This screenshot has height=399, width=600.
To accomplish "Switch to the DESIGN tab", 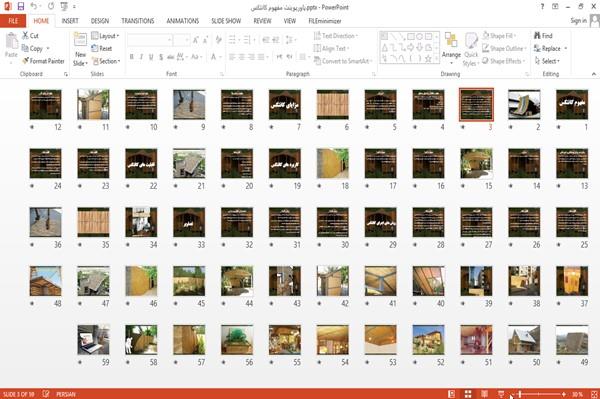I will (99, 21).
